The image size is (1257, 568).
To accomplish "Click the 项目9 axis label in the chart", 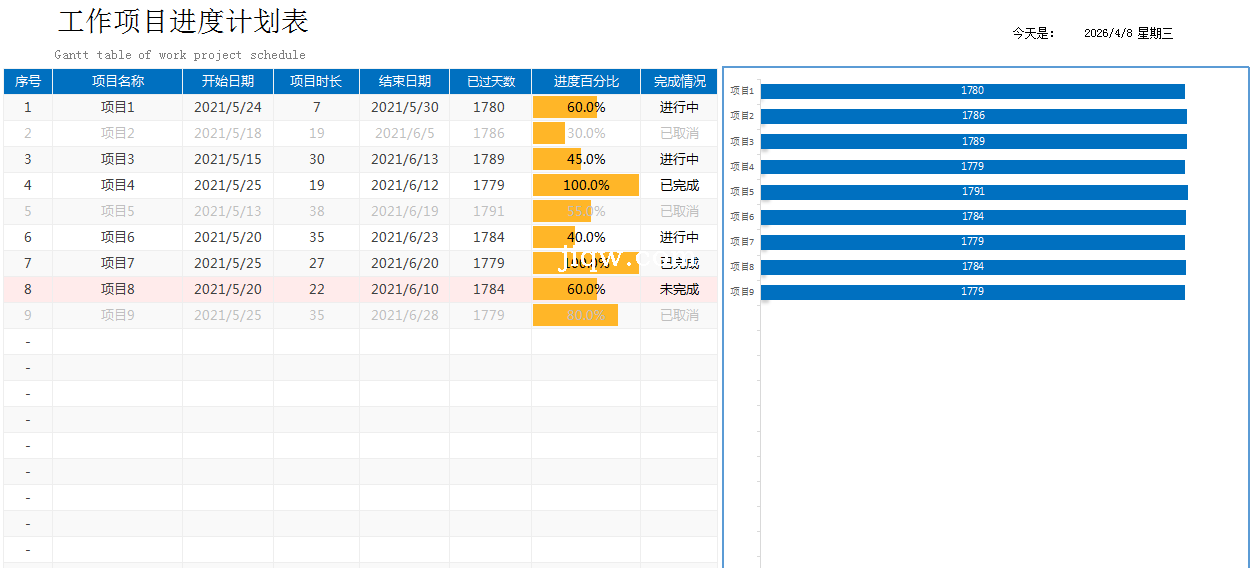I will tap(742, 292).
